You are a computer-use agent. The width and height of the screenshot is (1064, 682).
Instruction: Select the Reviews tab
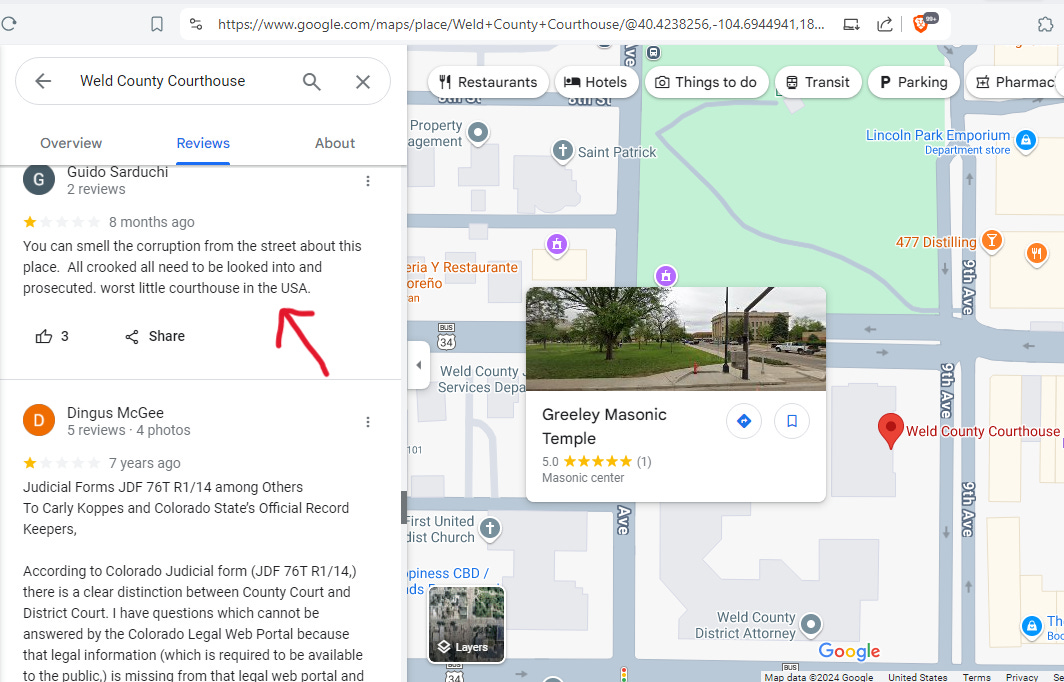click(x=203, y=143)
